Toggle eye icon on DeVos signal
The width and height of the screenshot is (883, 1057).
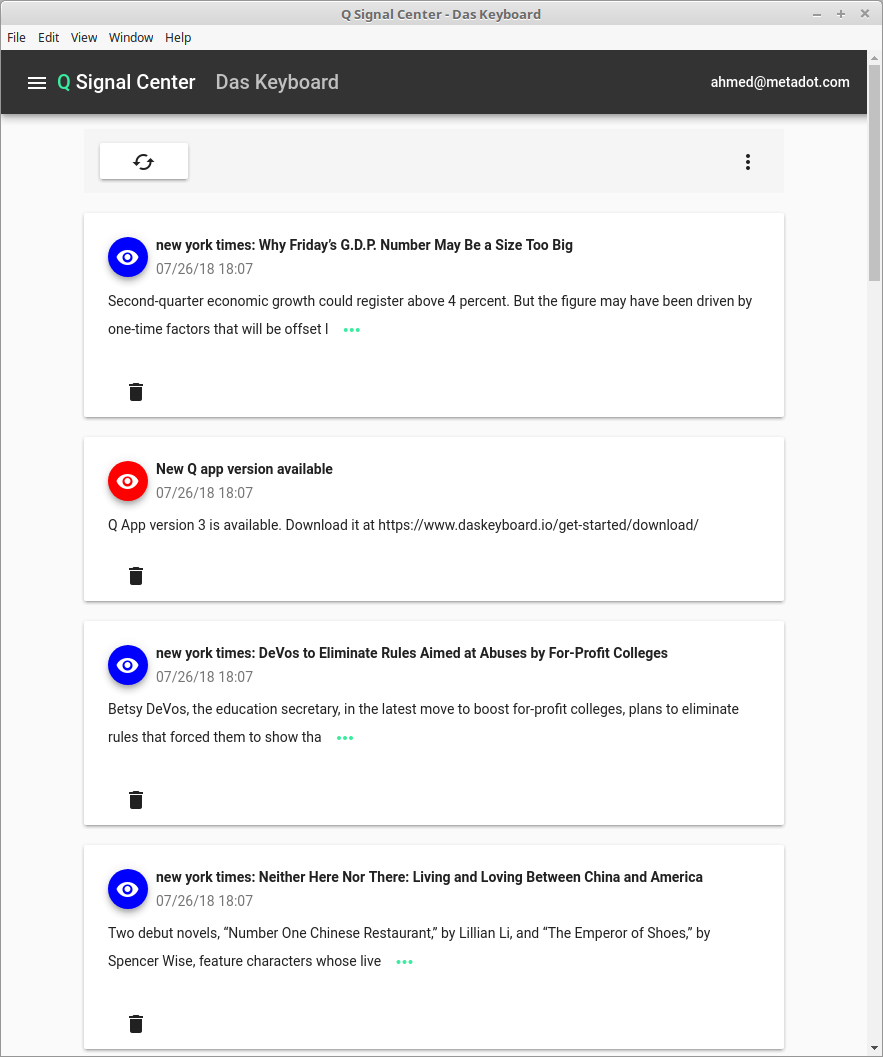click(127, 665)
